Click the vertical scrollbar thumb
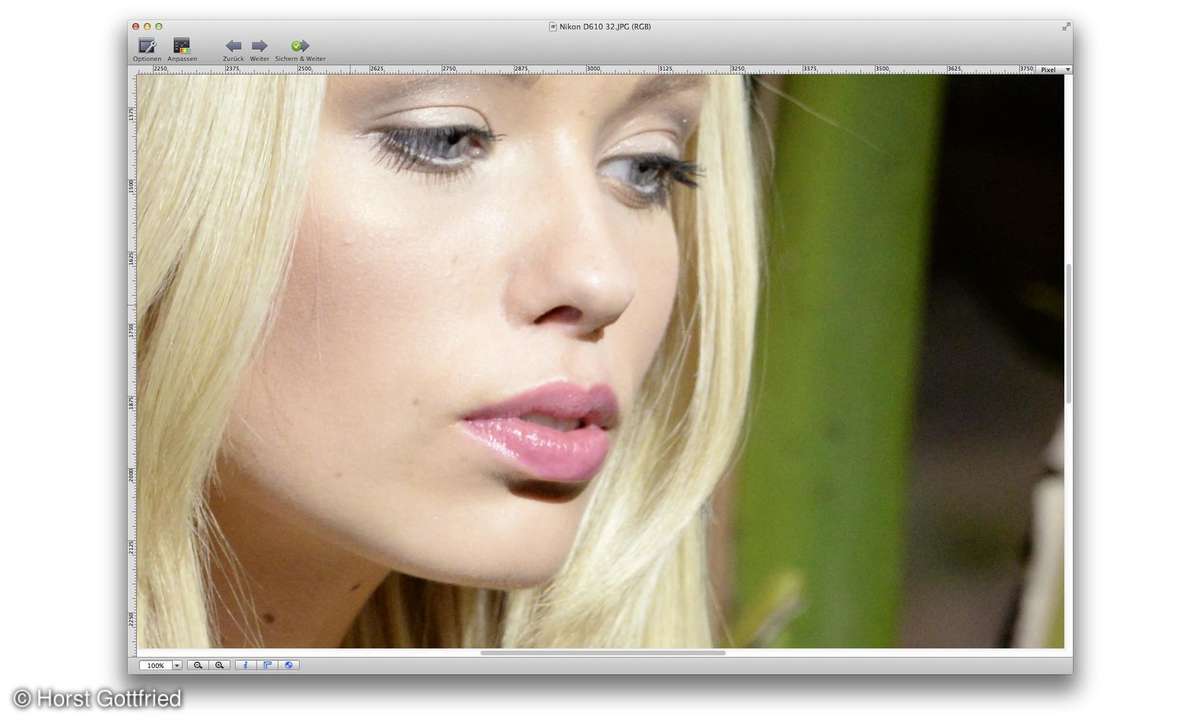 coord(1069,334)
